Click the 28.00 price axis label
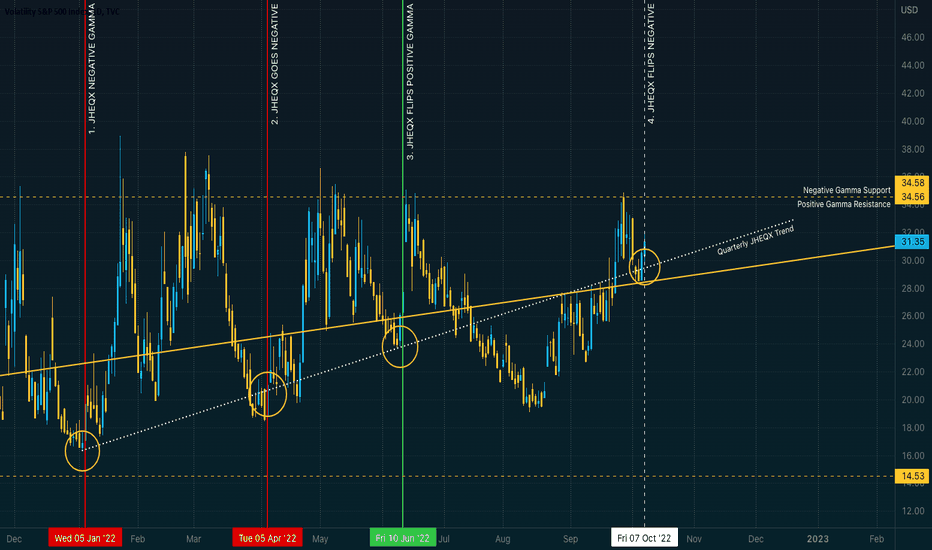The image size is (932, 550). pyautogui.click(x=912, y=288)
